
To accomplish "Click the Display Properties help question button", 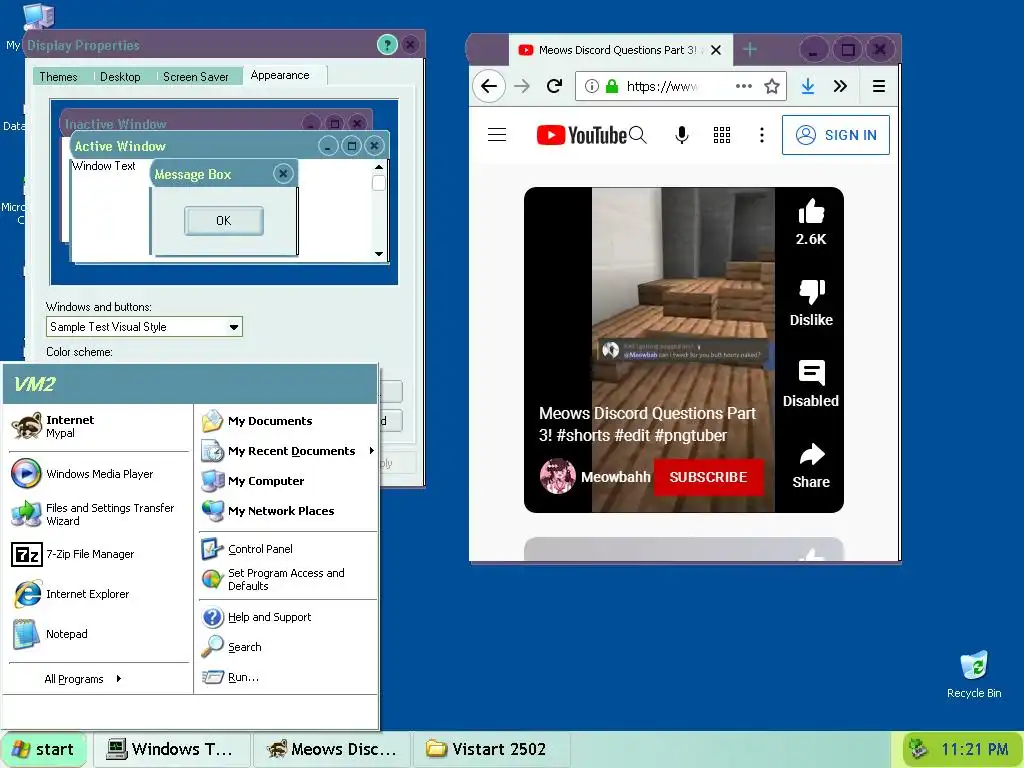I will pos(387,45).
